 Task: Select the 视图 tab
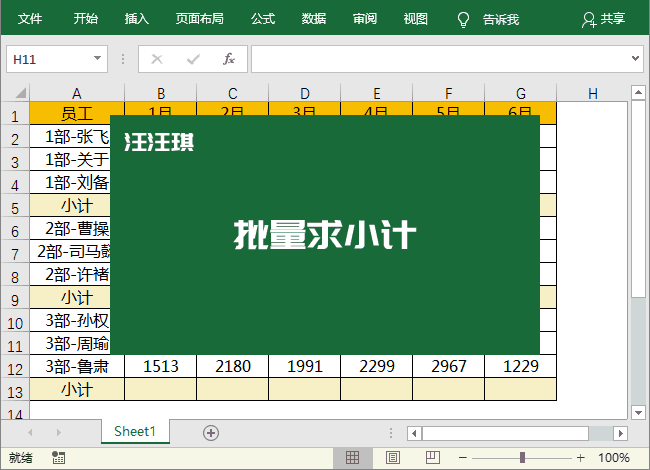coord(416,19)
